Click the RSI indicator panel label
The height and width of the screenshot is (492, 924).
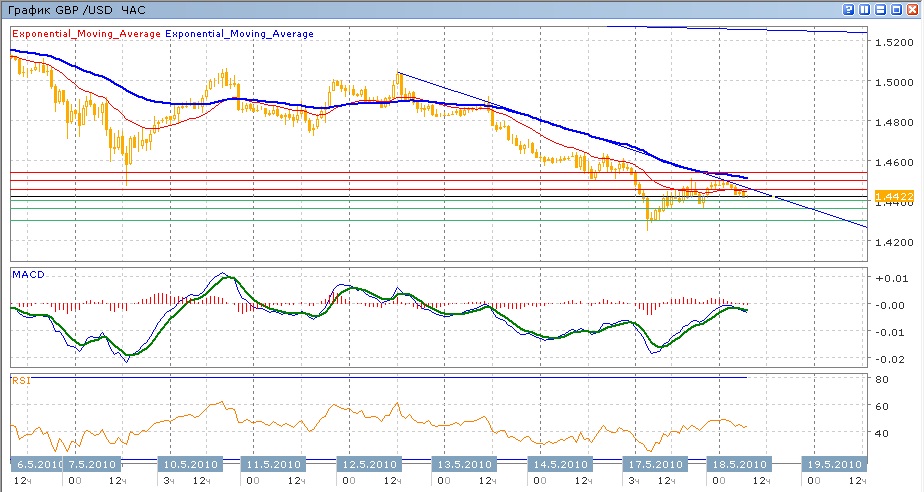[x=21, y=380]
